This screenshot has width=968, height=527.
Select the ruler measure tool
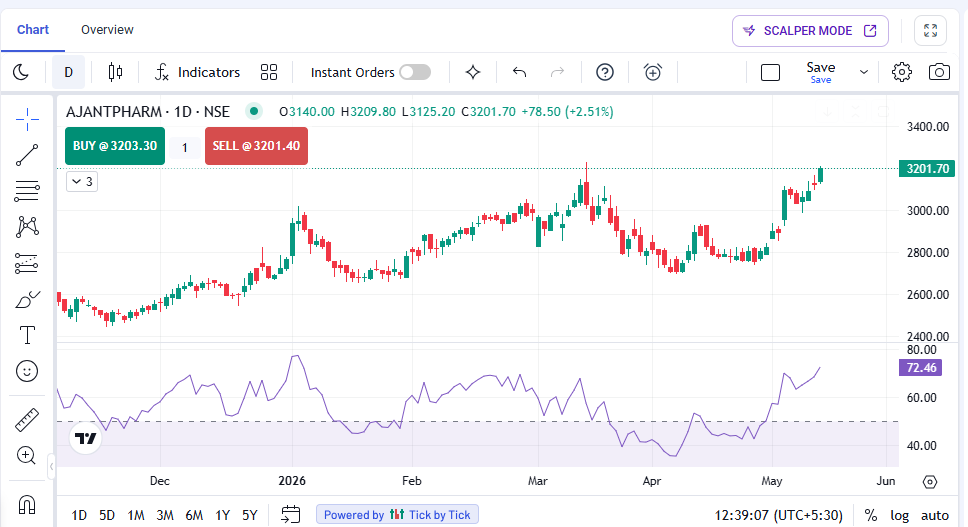(27, 420)
